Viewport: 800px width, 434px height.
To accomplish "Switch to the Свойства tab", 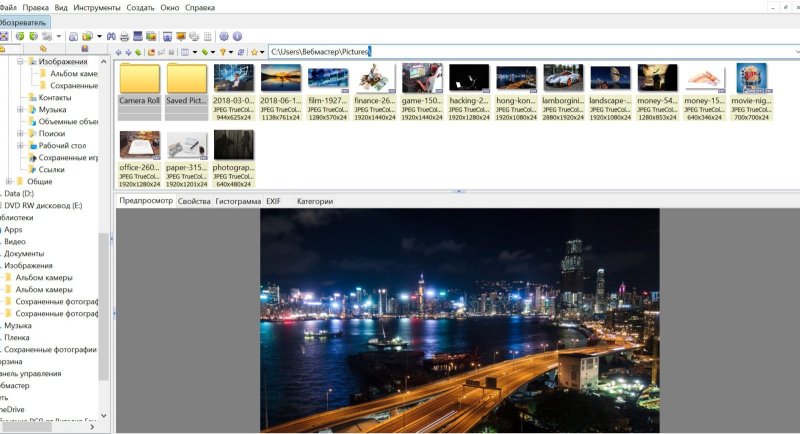I will [x=194, y=201].
